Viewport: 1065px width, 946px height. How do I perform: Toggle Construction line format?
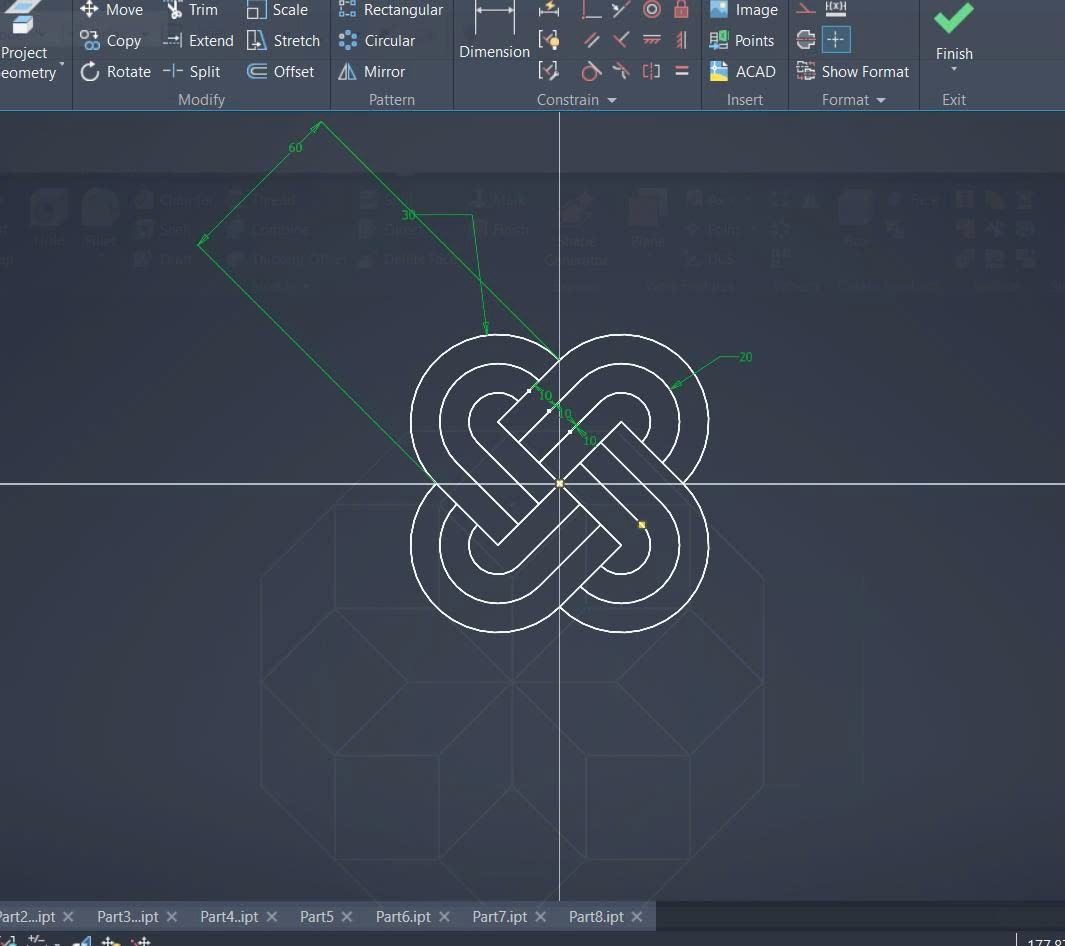coord(806,10)
